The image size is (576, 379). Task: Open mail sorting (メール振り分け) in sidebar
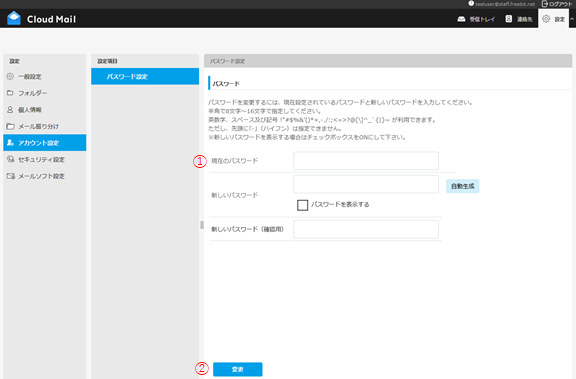tap(45, 126)
